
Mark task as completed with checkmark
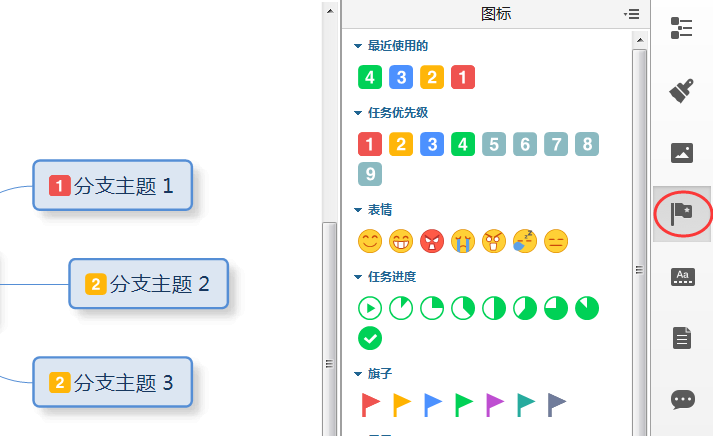coord(370,338)
